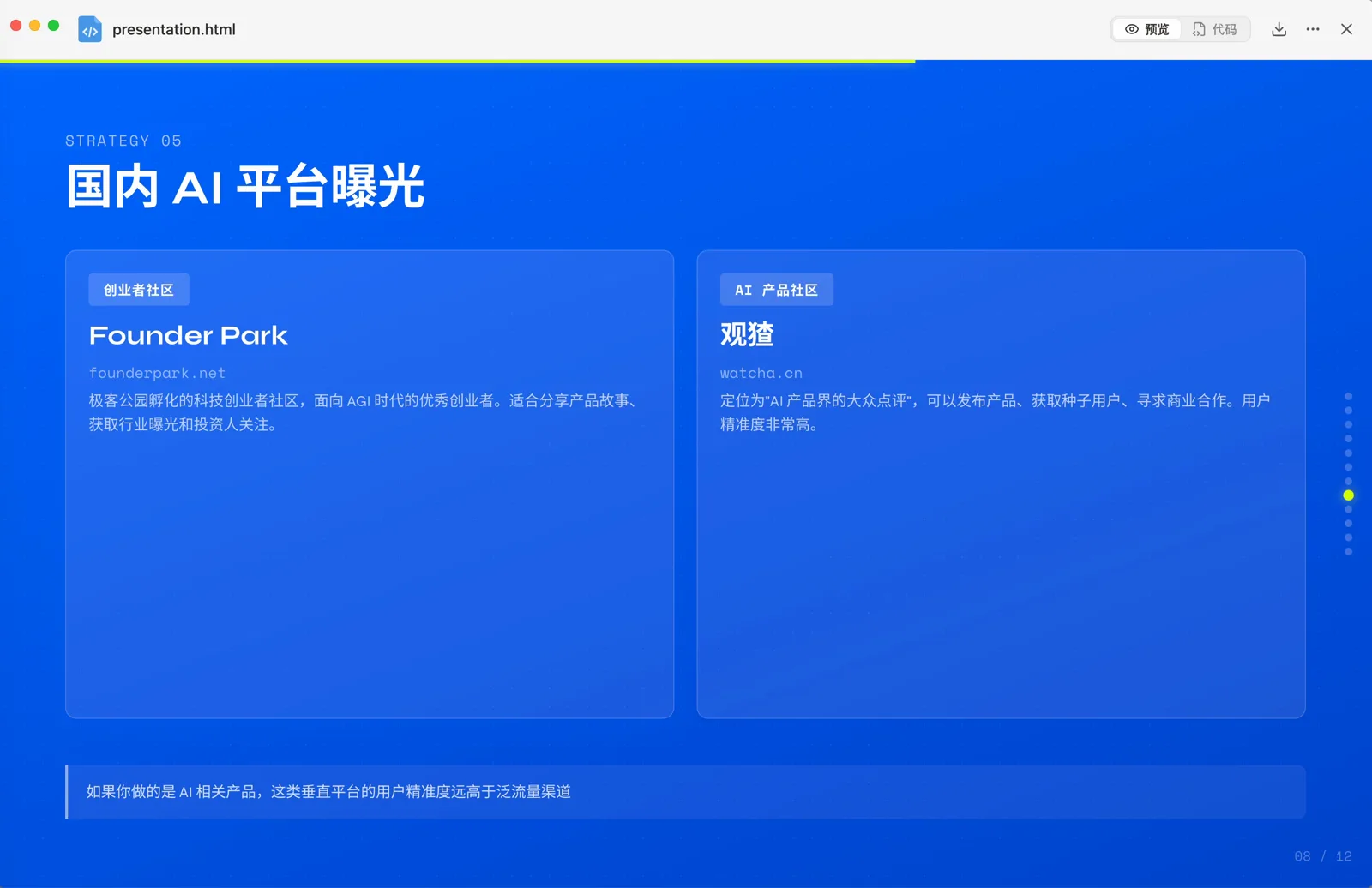Click the green active slide navigation dot

pyautogui.click(x=1348, y=495)
